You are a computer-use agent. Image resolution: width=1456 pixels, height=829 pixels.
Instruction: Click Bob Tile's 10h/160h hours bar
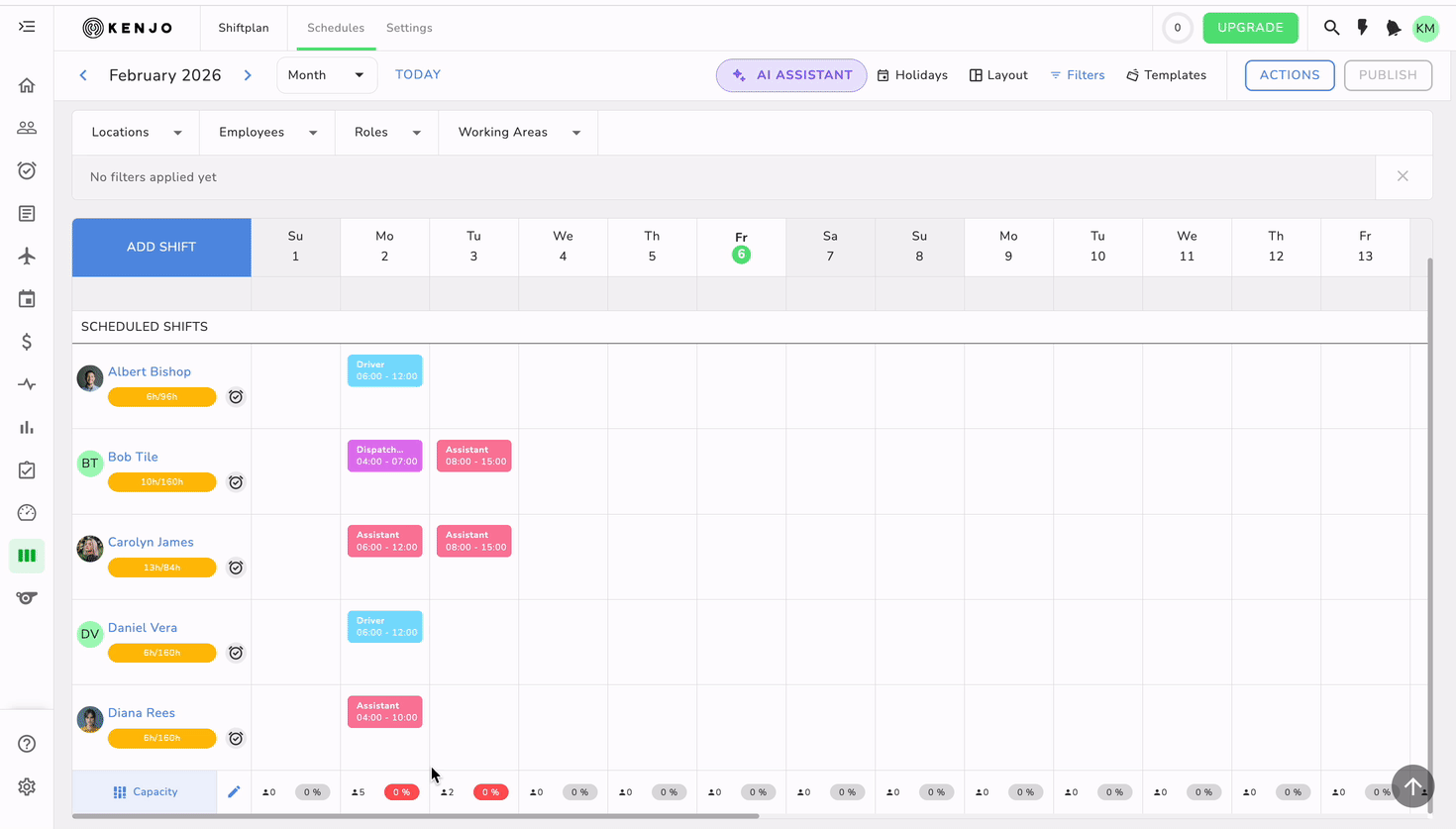[162, 482]
